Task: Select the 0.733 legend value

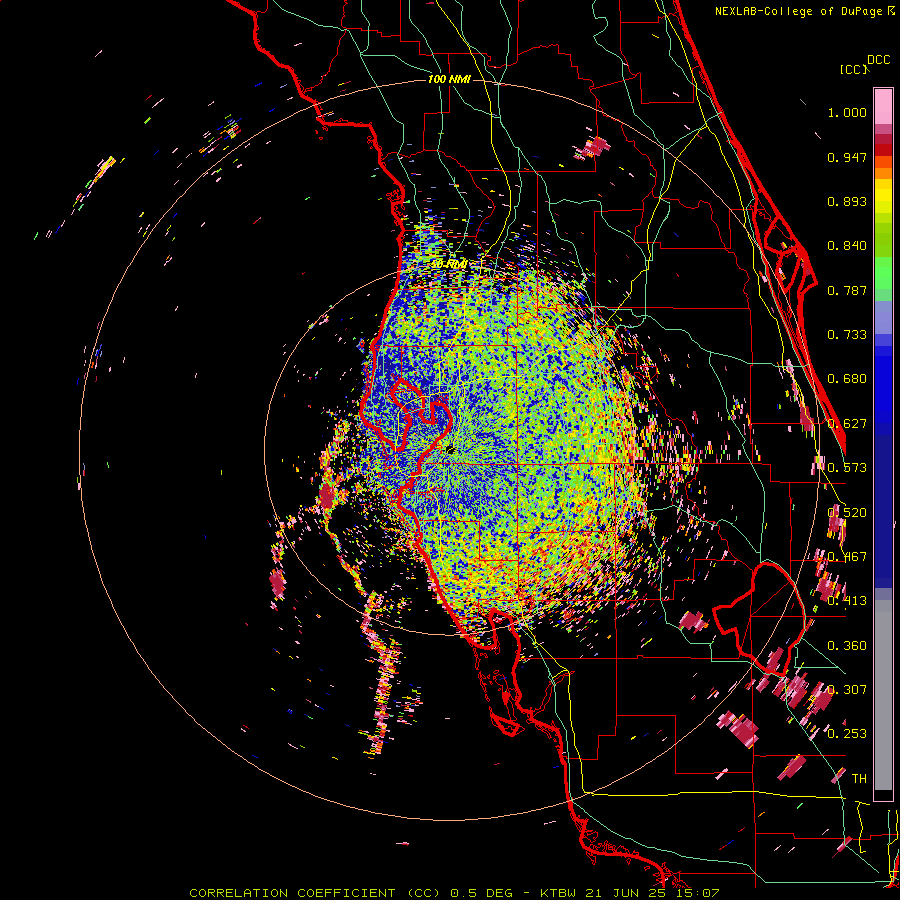Action: [847, 335]
